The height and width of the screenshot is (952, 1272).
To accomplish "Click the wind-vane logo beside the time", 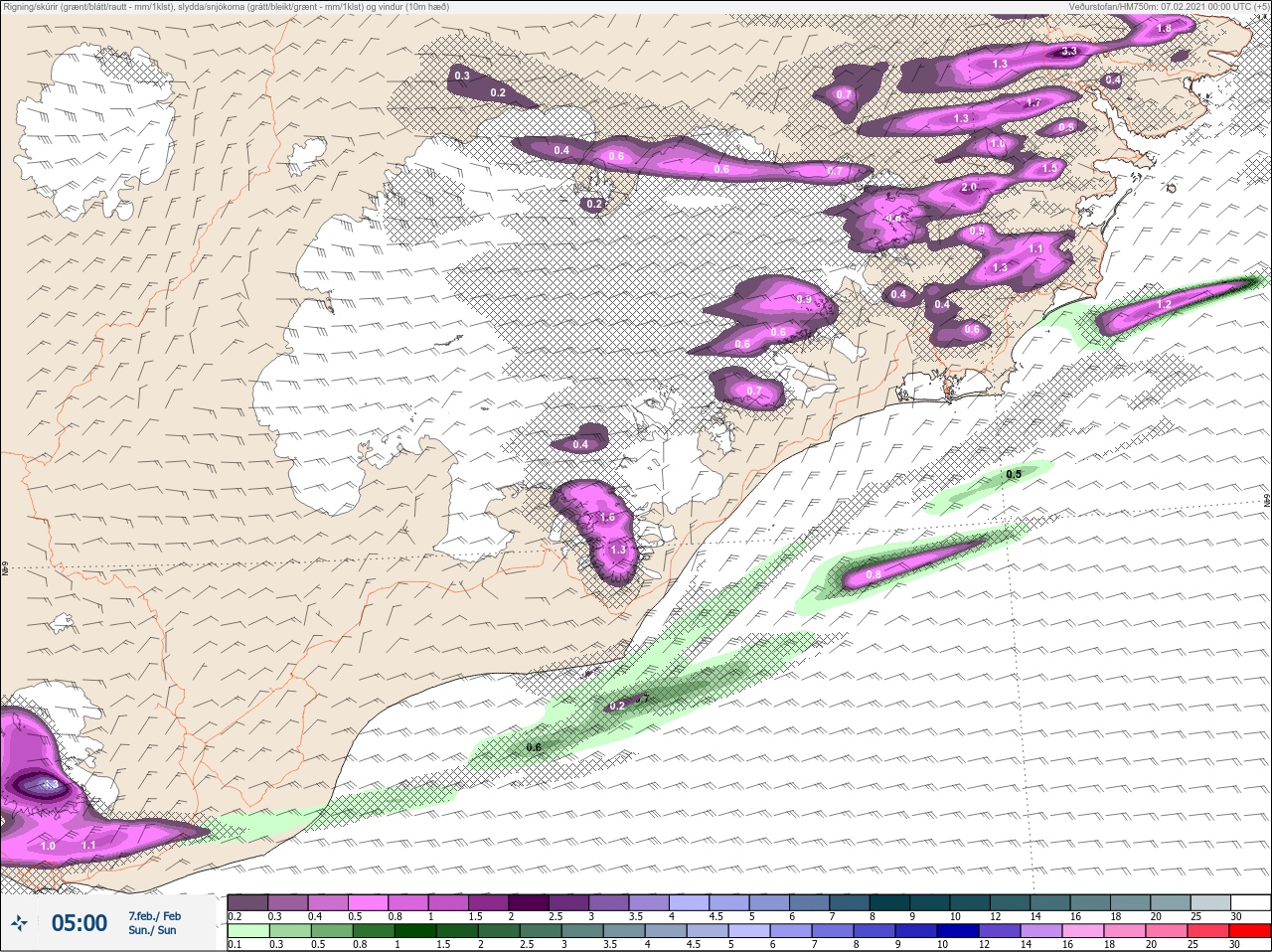I will click(19, 924).
